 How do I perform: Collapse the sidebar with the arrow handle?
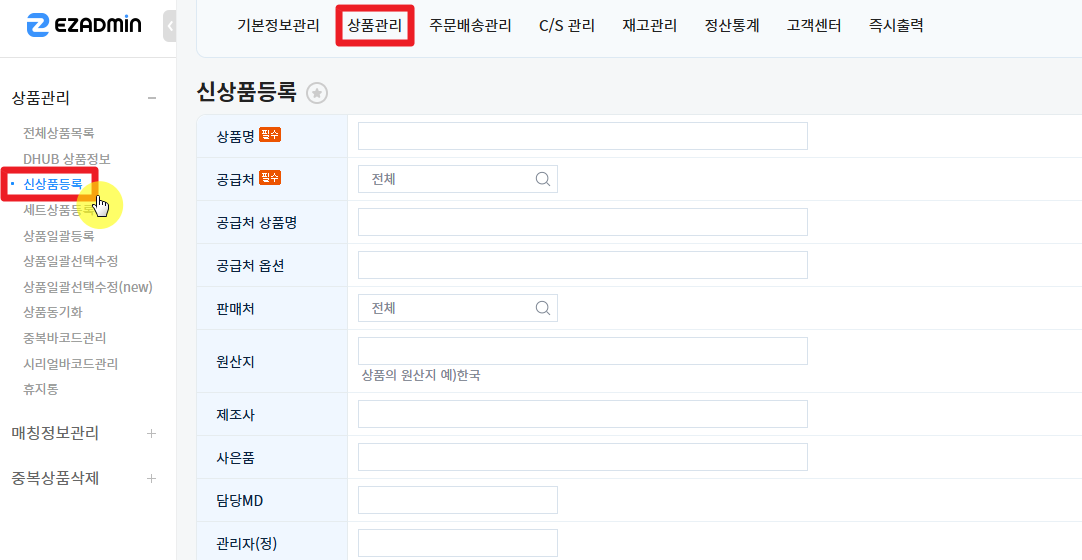[169, 26]
